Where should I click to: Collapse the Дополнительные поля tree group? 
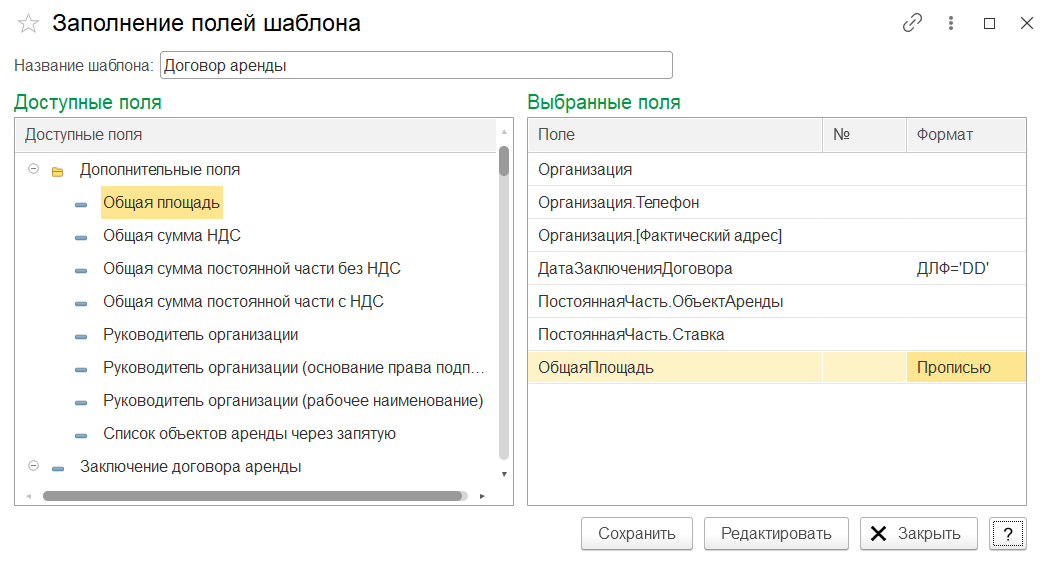[x=33, y=170]
